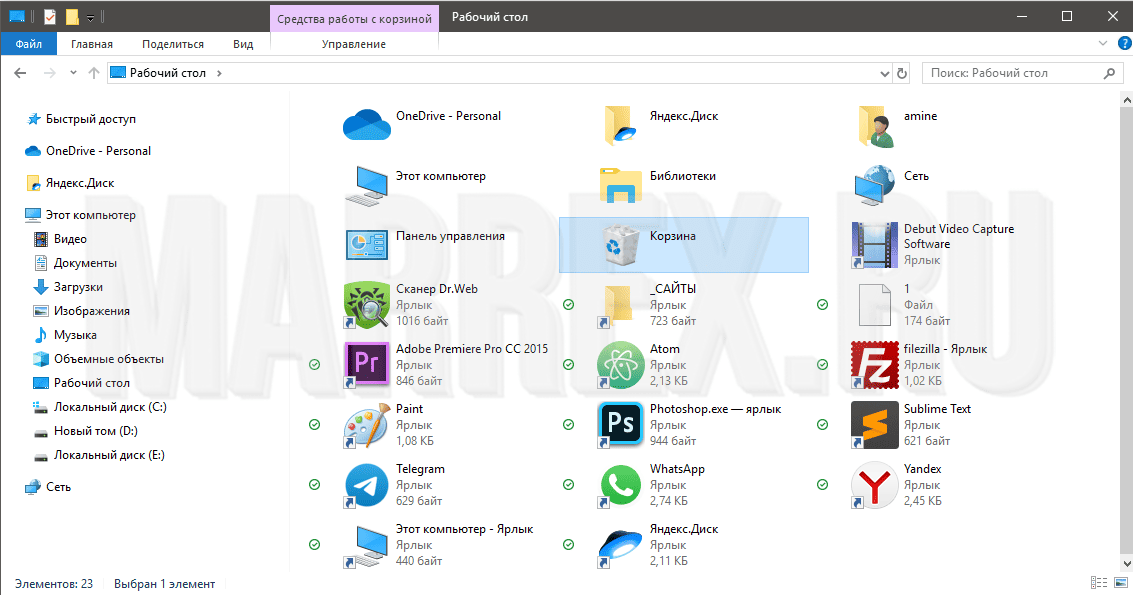Click the chevron after Рабочий стол in address bar
The height and width of the screenshot is (595, 1133).
[x=219, y=73]
